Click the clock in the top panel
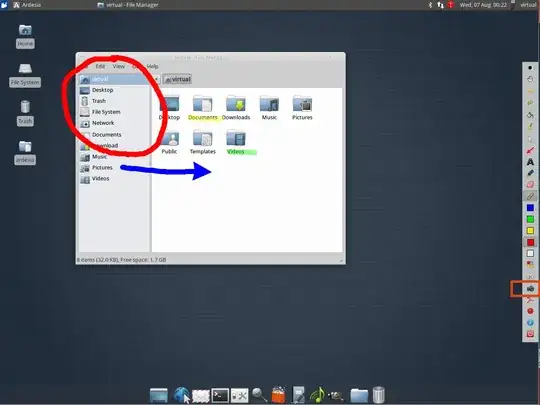The height and width of the screenshot is (405, 540). pyautogui.click(x=483, y=5)
